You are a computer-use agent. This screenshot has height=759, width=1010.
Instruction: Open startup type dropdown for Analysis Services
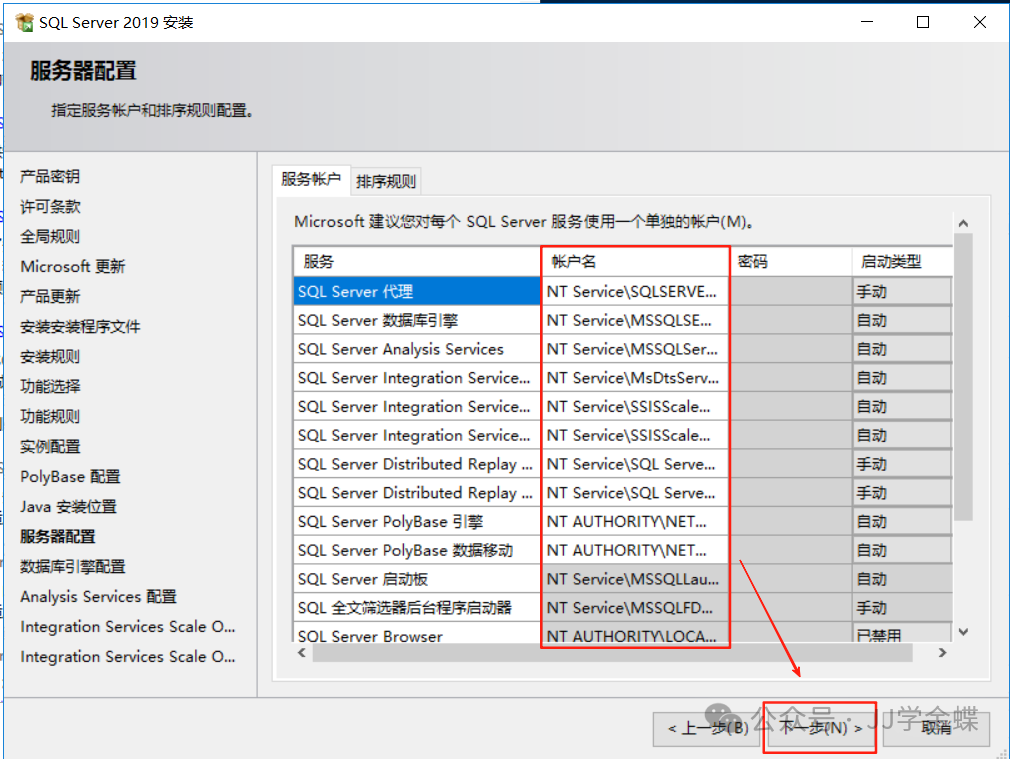click(902, 349)
